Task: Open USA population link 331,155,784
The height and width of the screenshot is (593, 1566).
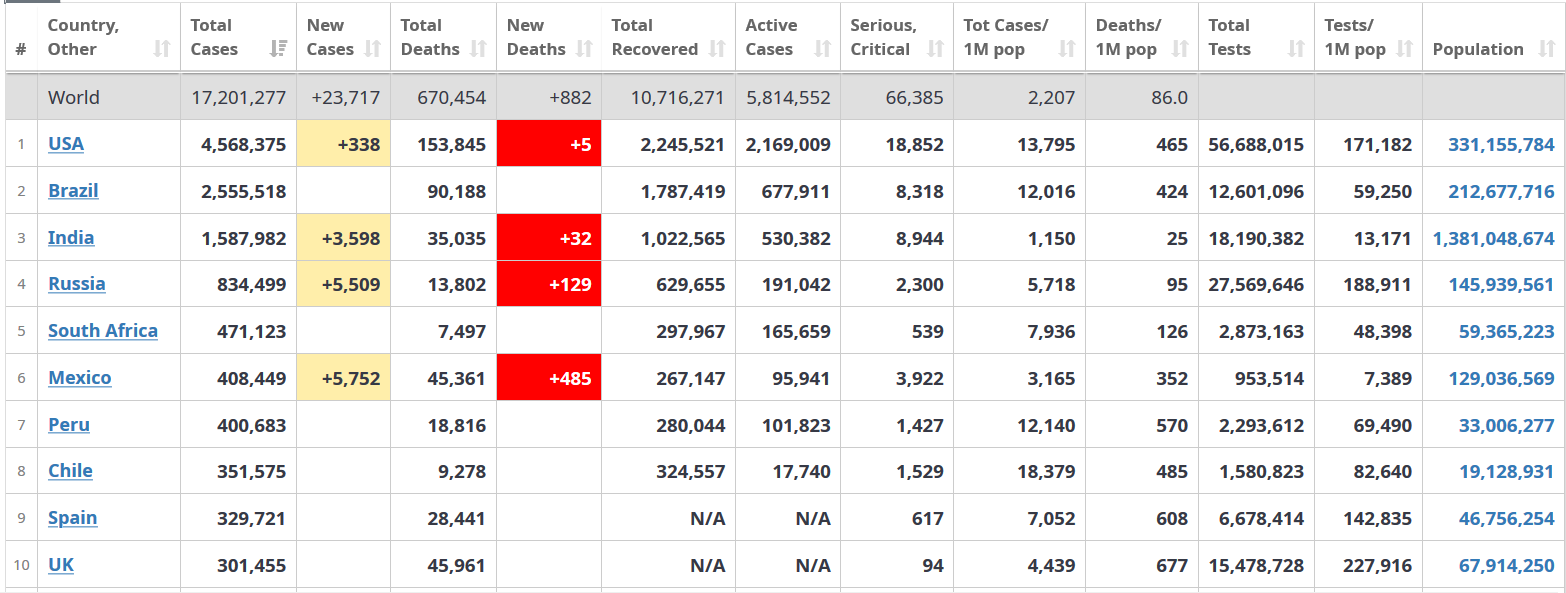Action: (x=1501, y=145)
